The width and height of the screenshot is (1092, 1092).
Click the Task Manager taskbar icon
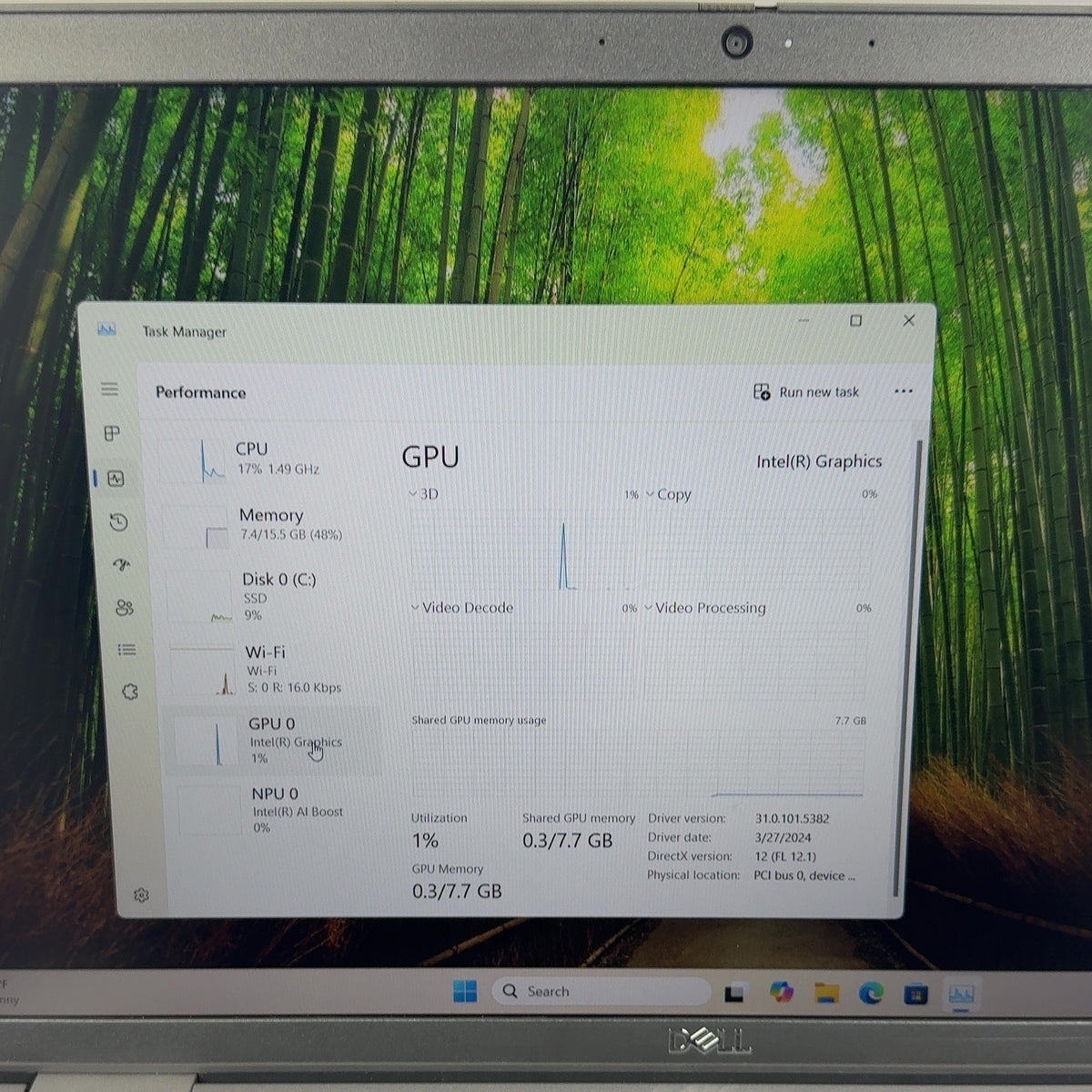pos(962,995)
